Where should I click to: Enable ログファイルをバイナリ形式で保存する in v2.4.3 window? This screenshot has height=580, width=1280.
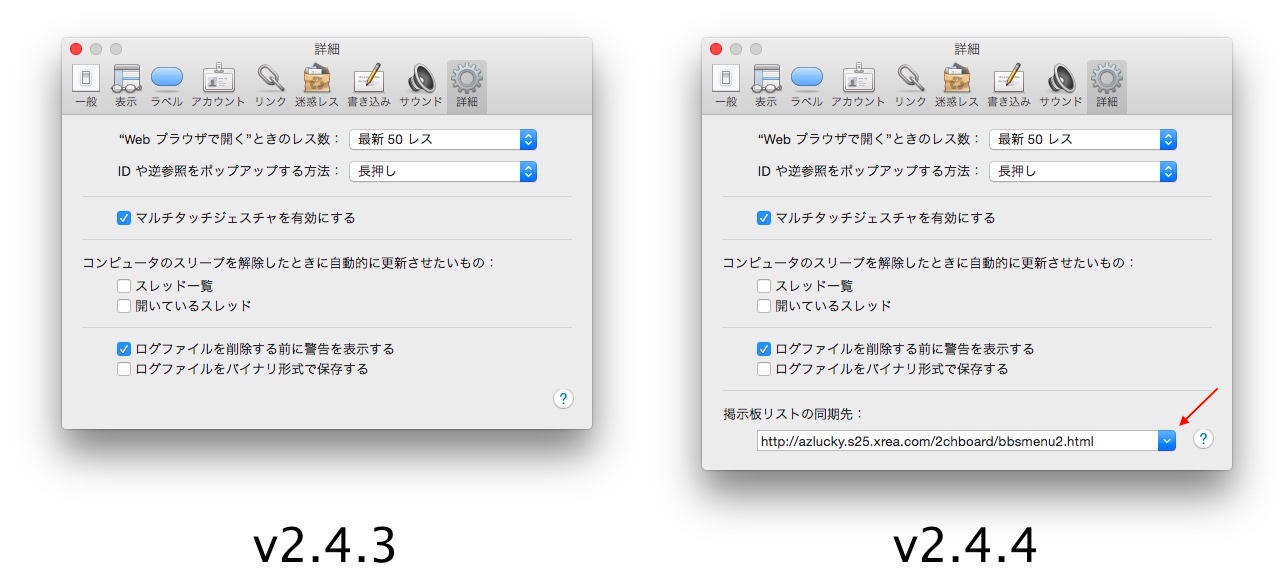124,369
